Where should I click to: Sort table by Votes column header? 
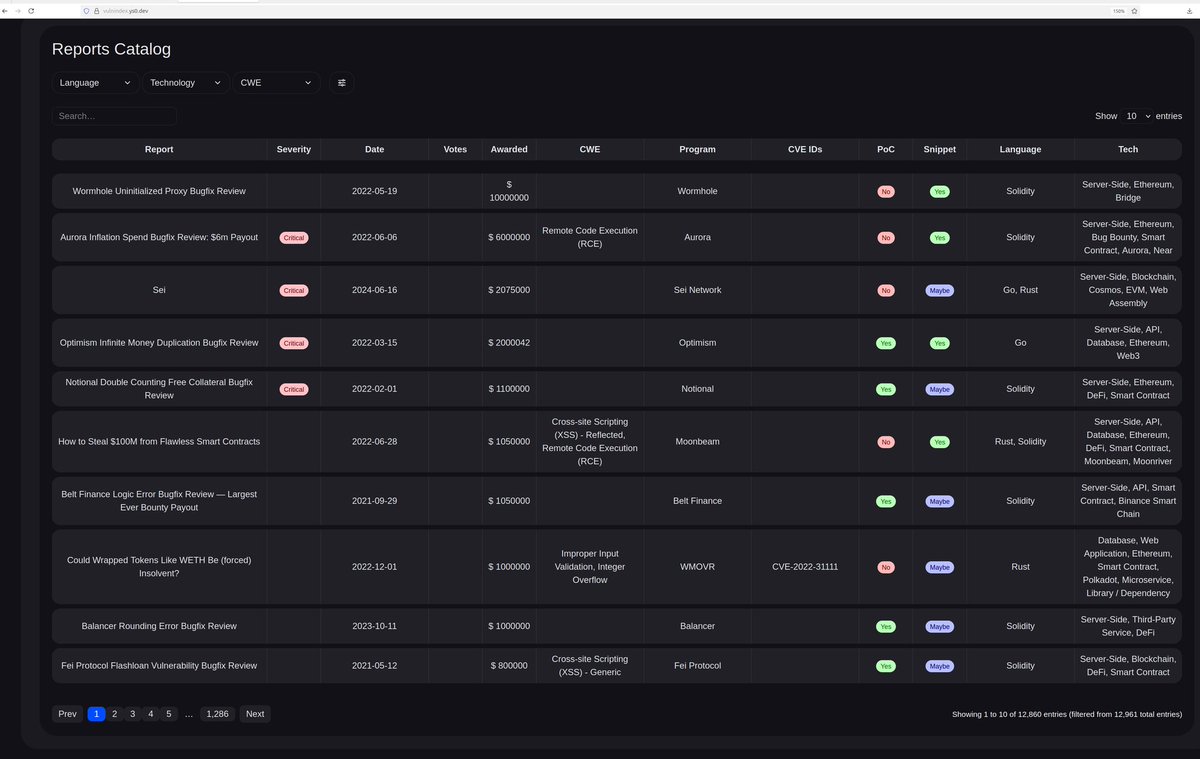(x=455, y=149)
